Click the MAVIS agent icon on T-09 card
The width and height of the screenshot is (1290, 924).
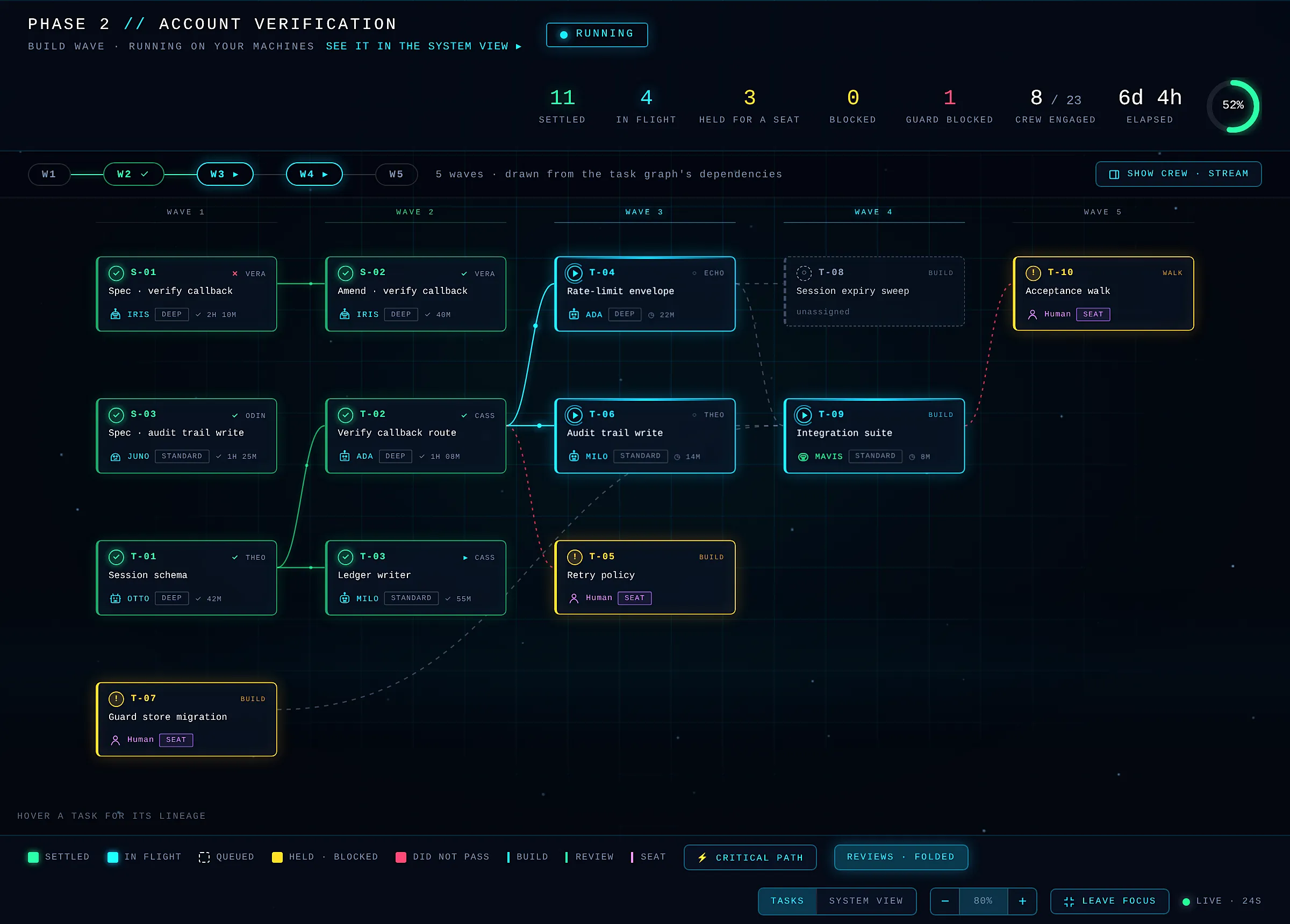click(803, 457)
